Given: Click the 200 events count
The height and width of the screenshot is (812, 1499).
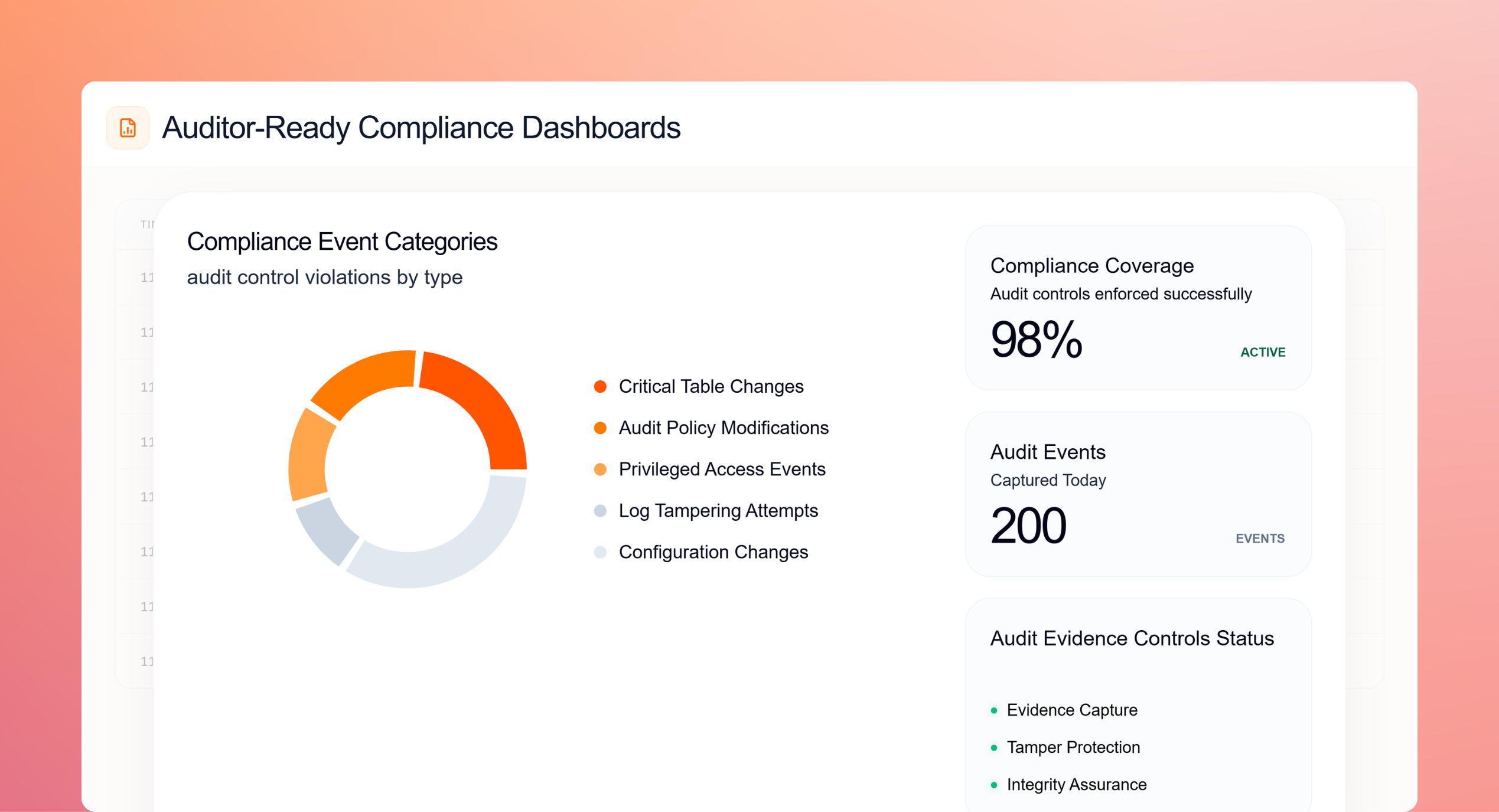Looking at the screenshot, I should (x=1028, y=526).
